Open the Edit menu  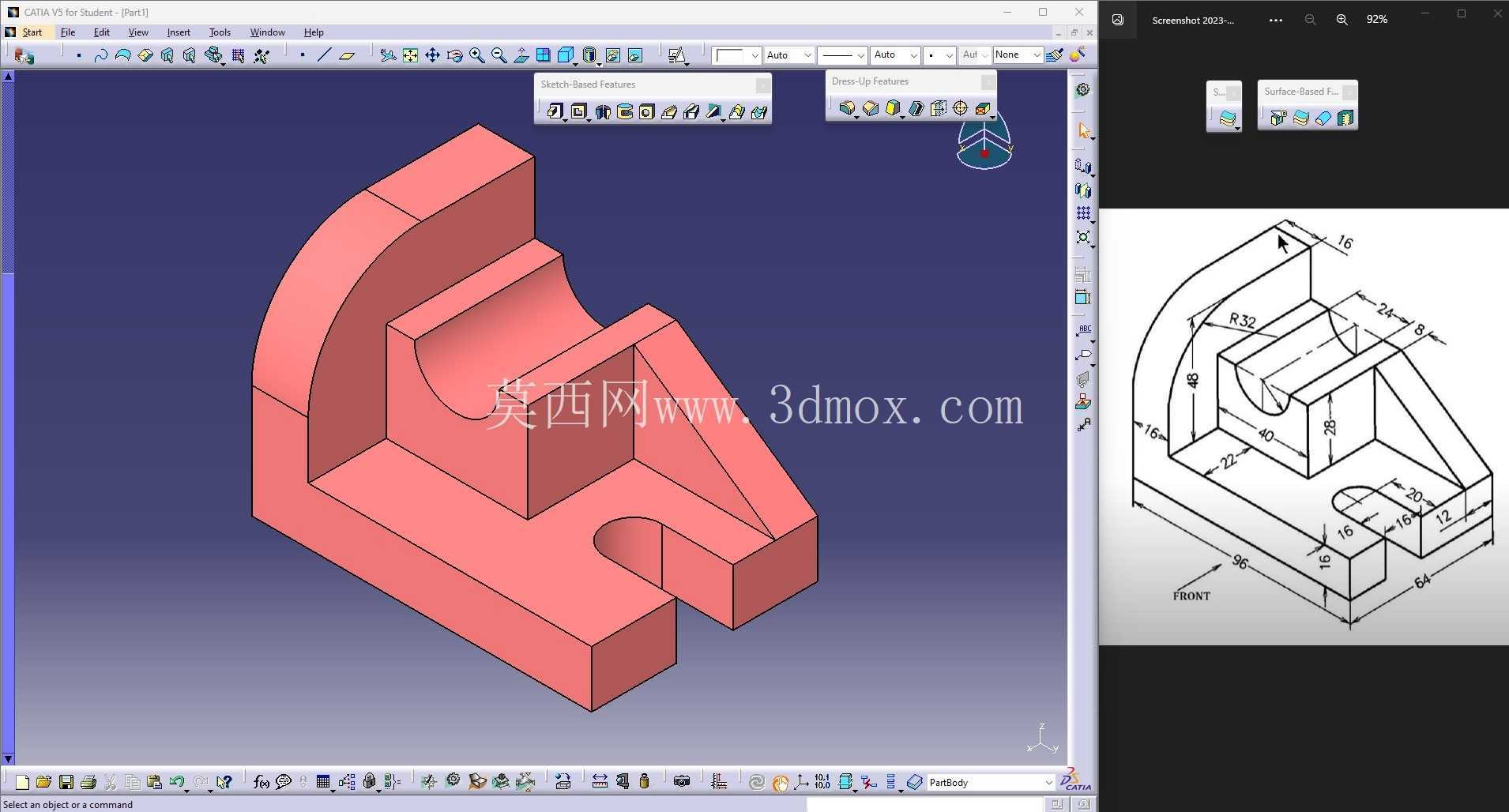tap(102, 32)
